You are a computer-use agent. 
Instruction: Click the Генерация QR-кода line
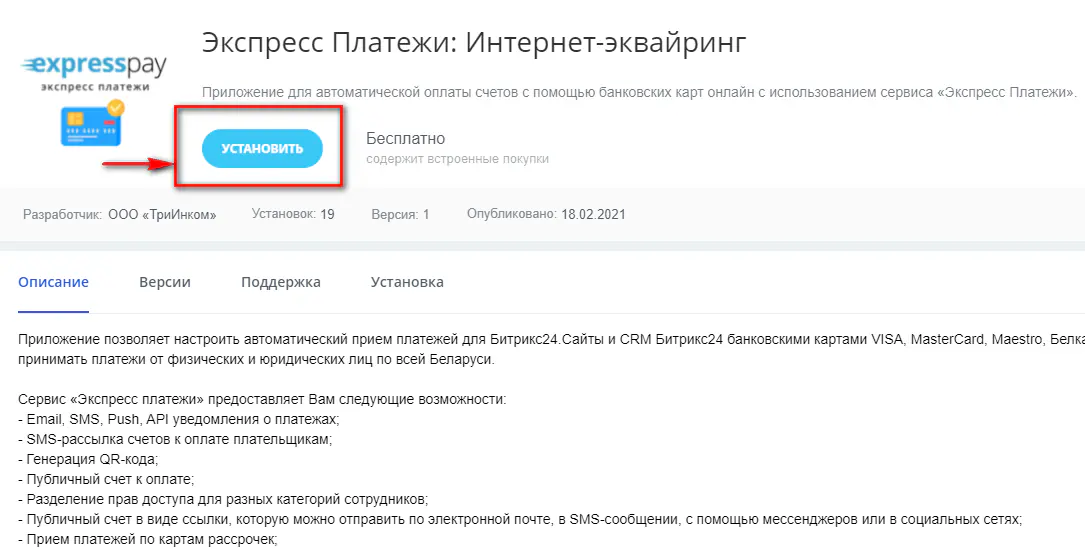pos(89,459)
